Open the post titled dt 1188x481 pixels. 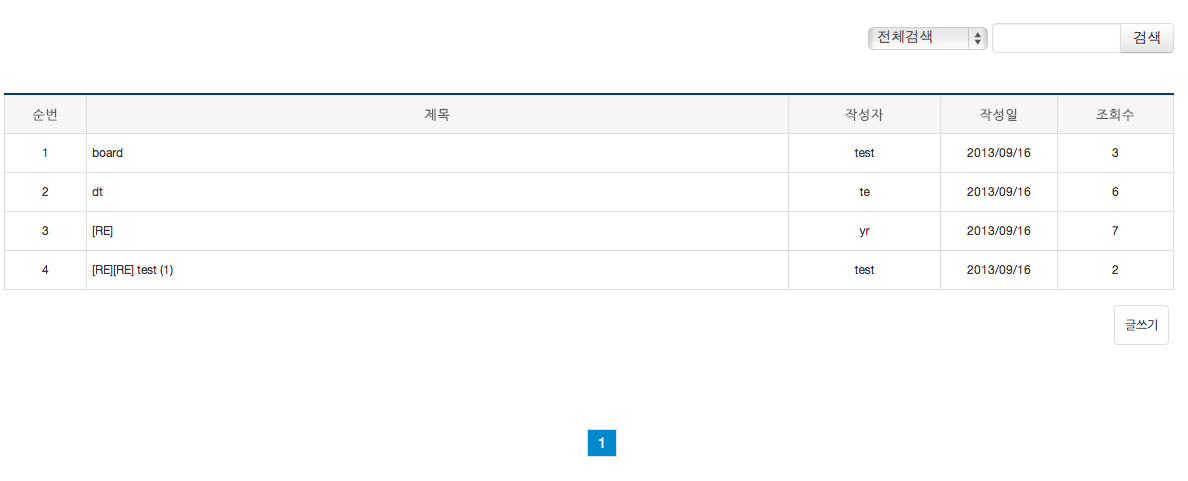[98, 192]
